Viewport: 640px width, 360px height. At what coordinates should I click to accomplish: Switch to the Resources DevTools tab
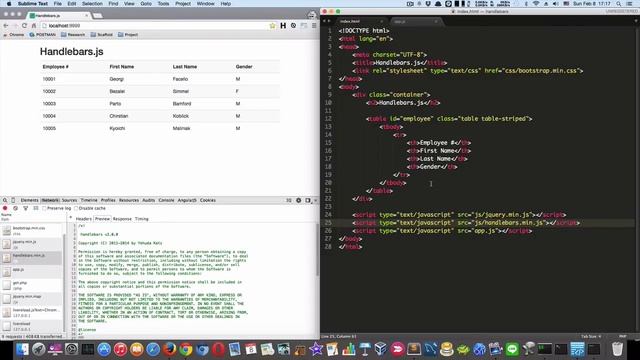(x=129, y=200)
